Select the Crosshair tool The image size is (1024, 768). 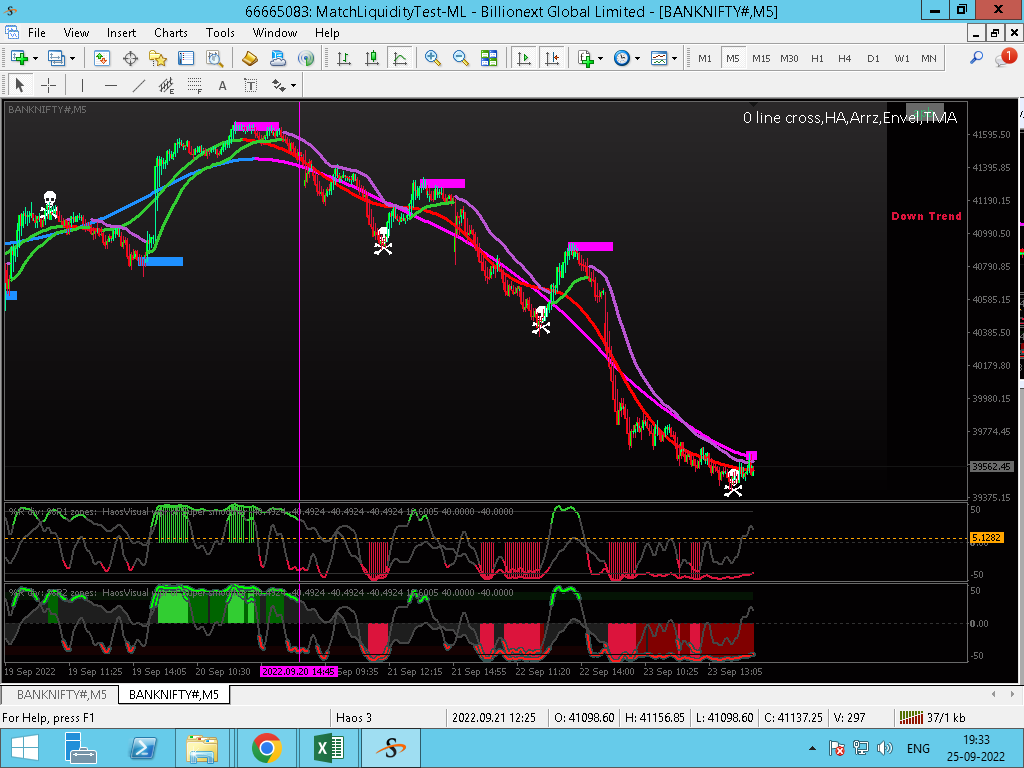click(48, 85)
